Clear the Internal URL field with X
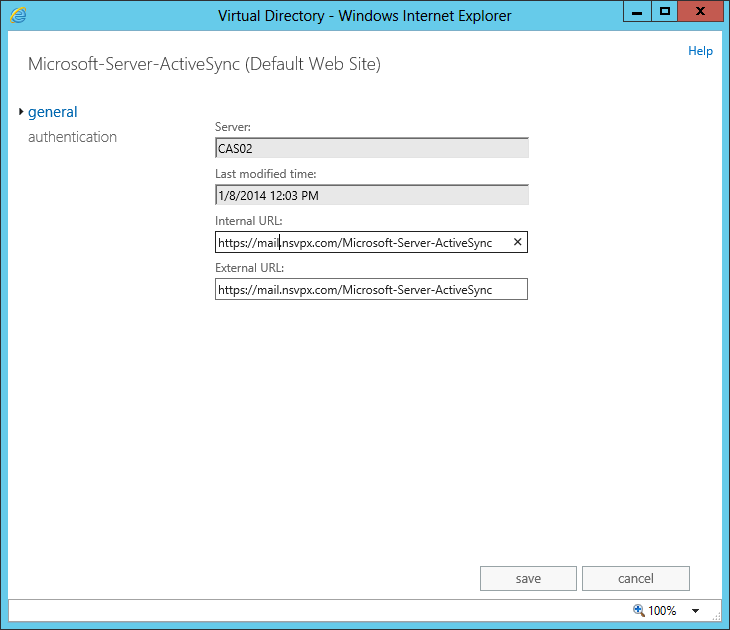 tap(517, 242)
